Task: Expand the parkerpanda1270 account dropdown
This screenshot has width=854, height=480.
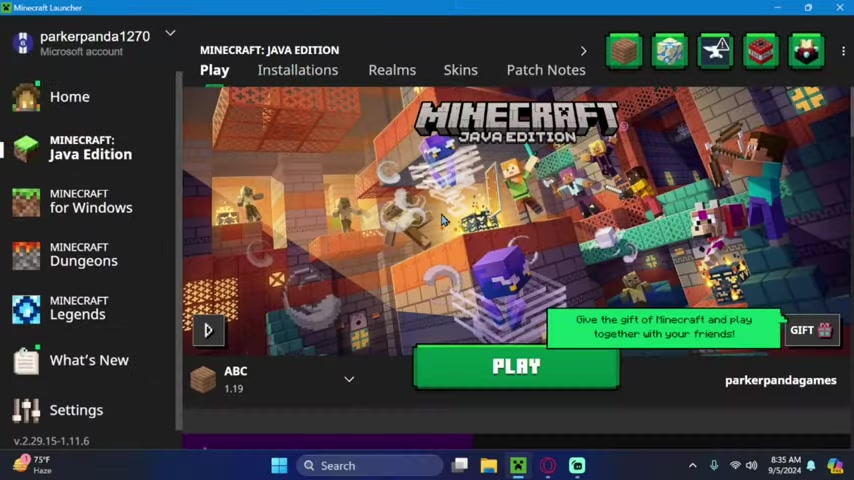Action: point(170,34)
